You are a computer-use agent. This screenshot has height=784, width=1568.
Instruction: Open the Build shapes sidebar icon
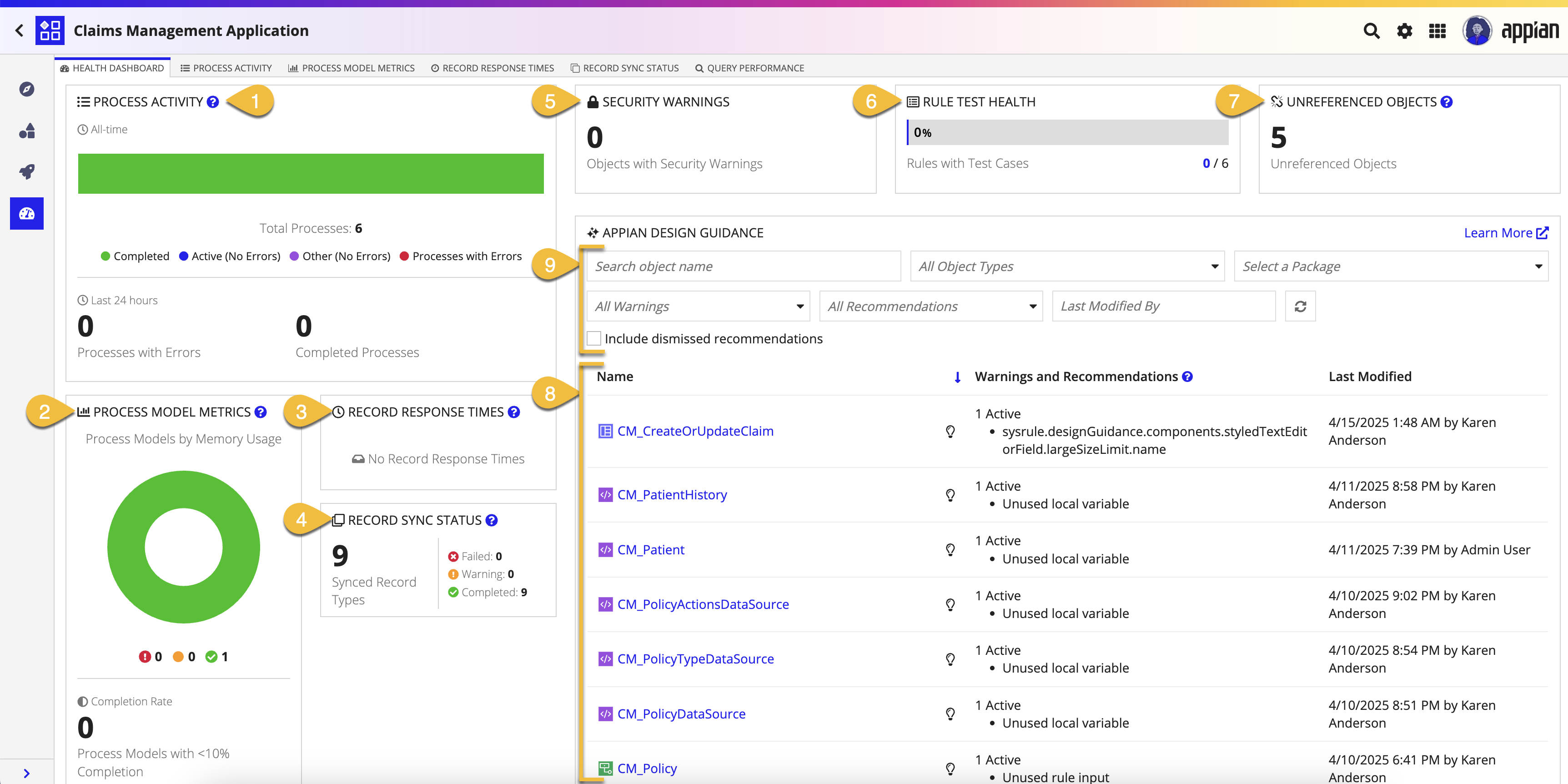[x=27, y=131]
